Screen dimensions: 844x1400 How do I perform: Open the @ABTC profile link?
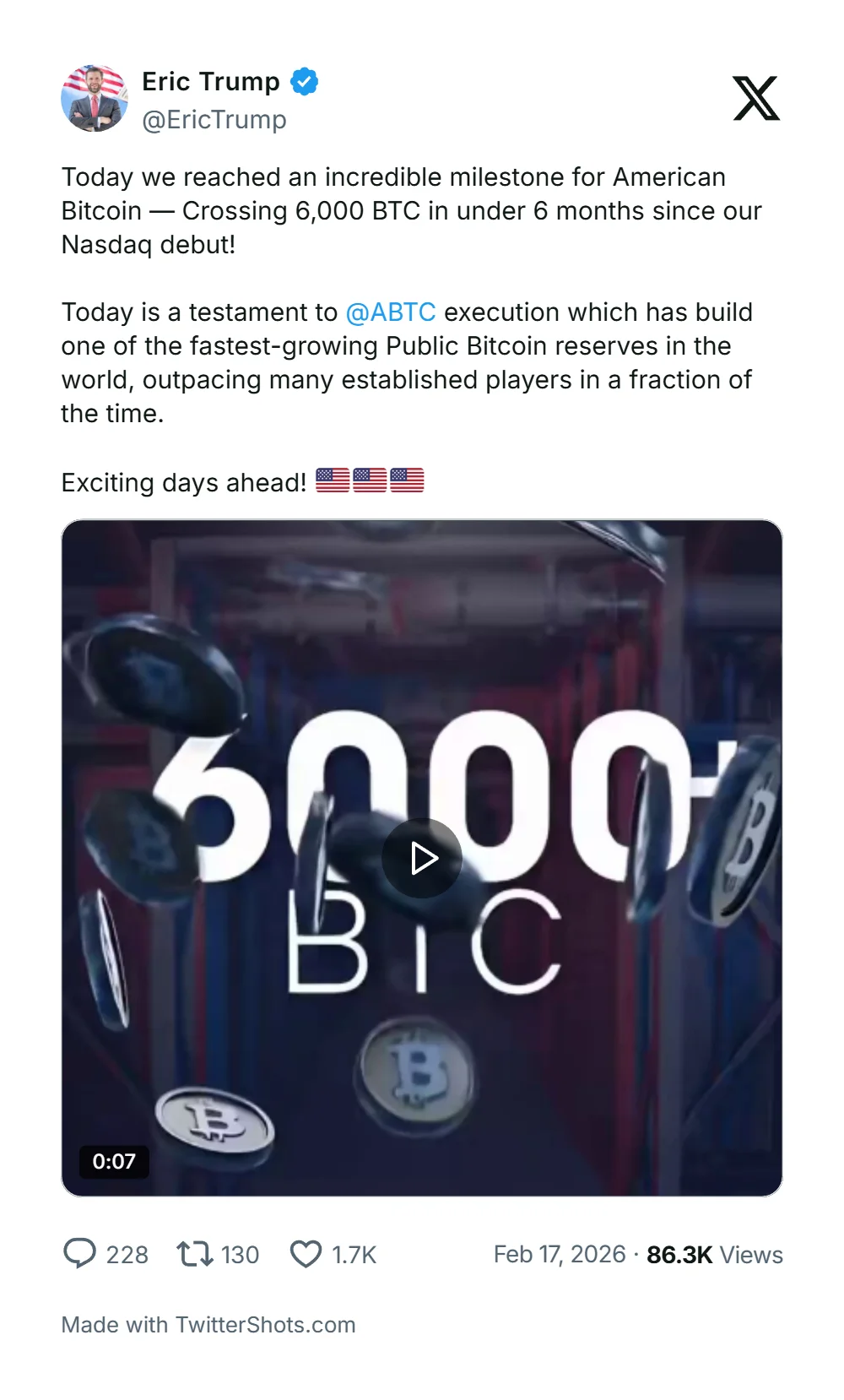click(x=392, y=312)
